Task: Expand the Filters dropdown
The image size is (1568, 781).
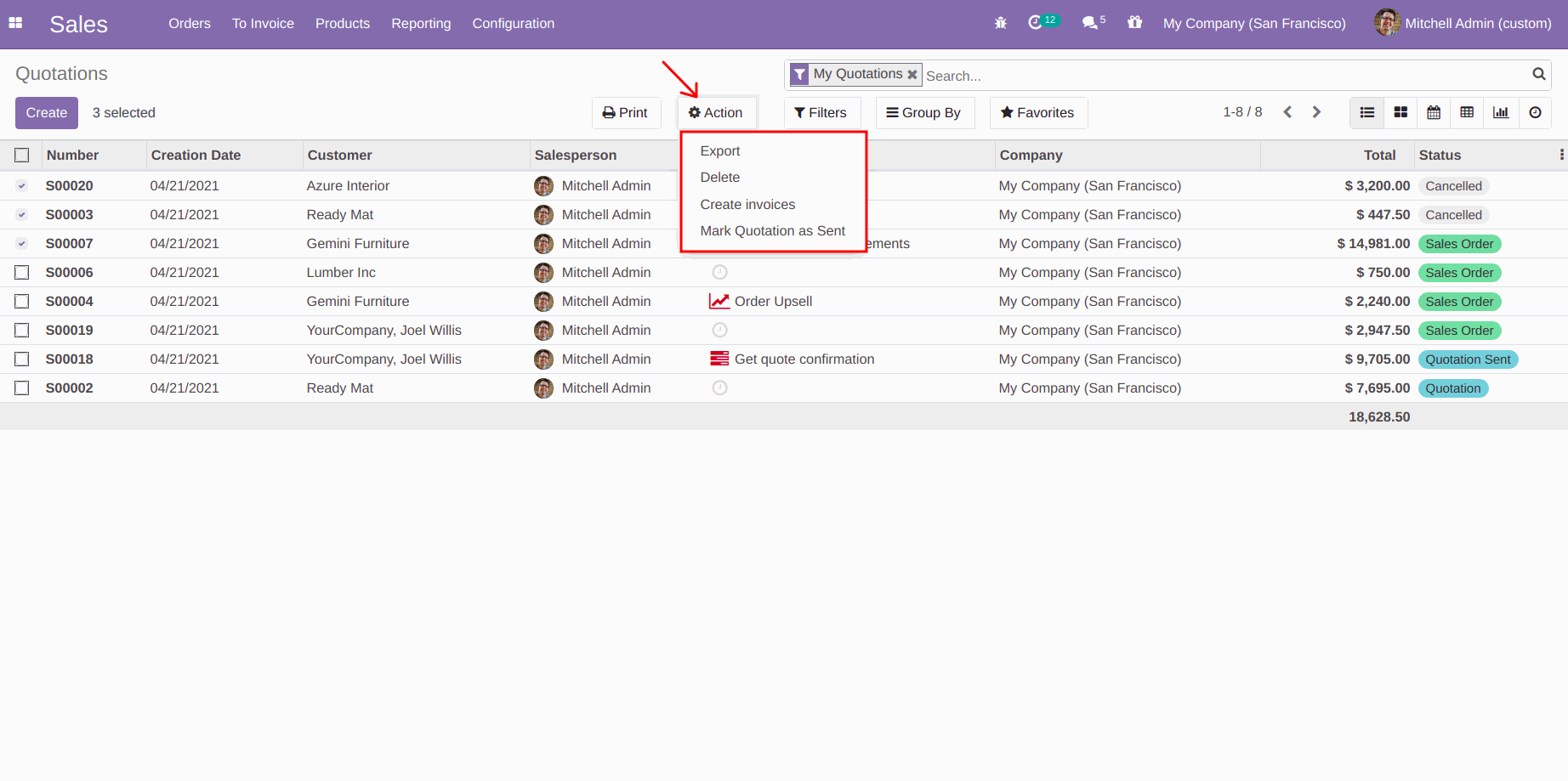Action: coord(821,112)
